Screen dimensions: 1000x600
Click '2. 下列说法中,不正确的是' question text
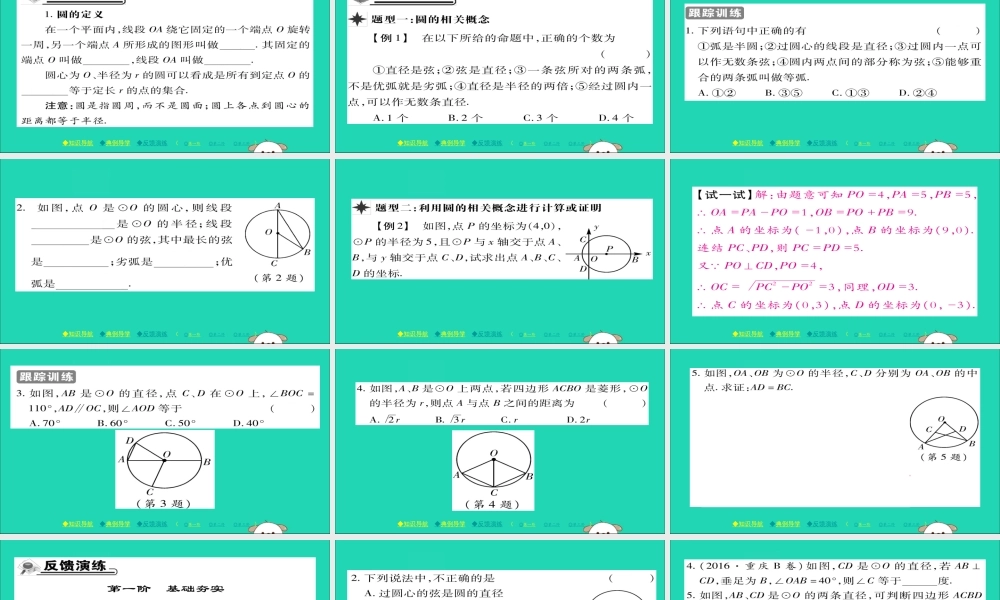(423, 578)
